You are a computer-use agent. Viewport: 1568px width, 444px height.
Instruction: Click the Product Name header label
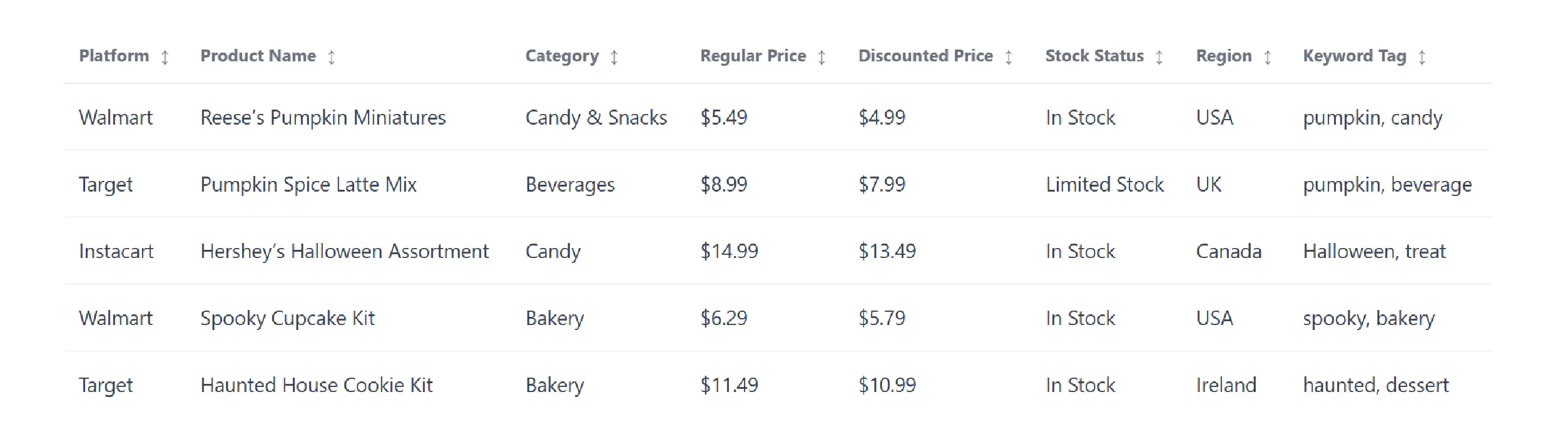click(258, 56)
